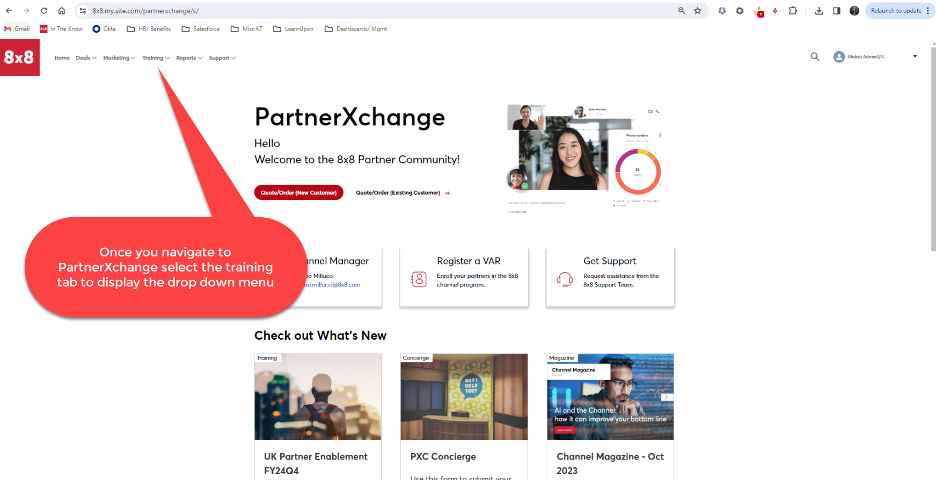Click the browser address bar URL
936x480 pixels.
tap(146, 11)
